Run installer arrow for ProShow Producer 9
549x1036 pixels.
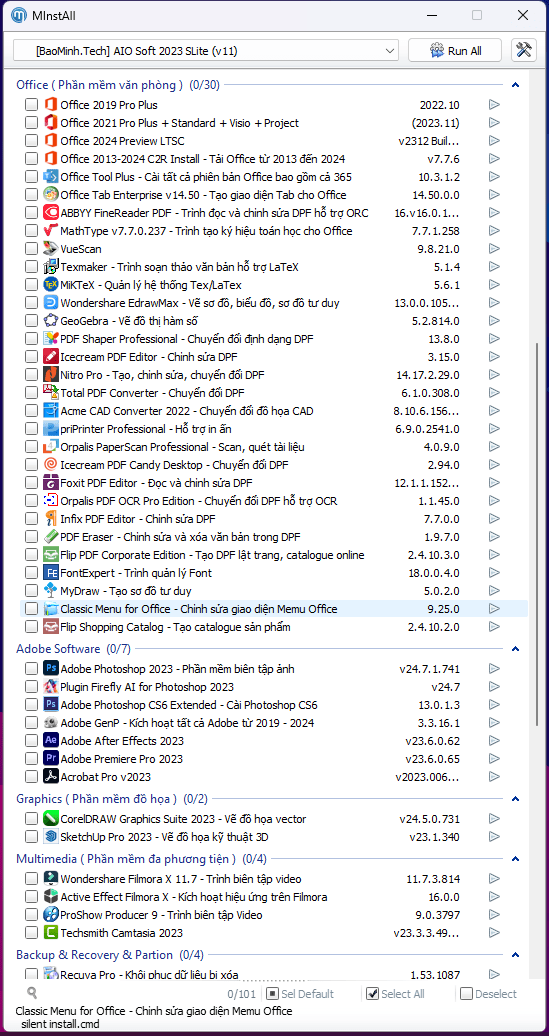494,915
